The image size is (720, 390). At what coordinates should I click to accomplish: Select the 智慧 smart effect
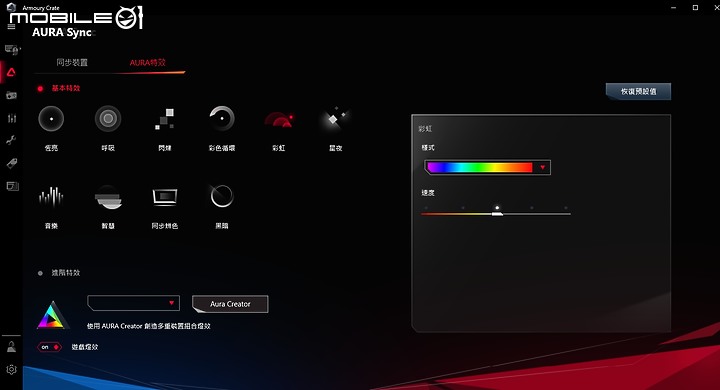pos(108,198)
